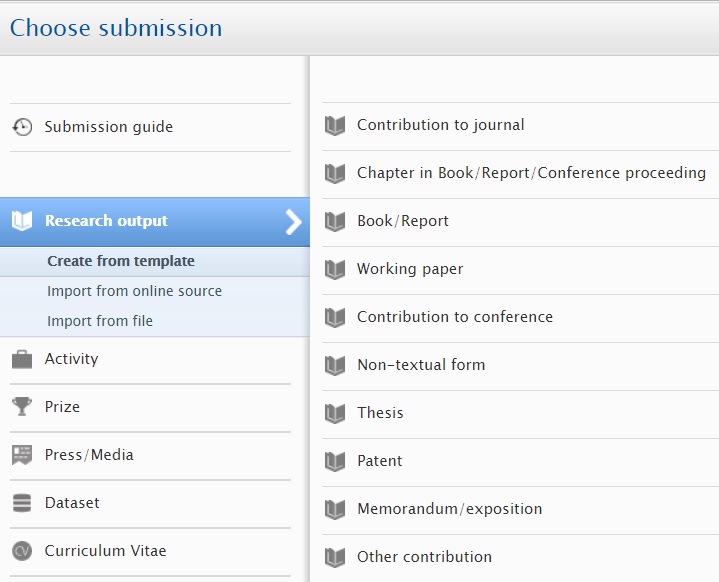Screen dimensions: 719x582
Task: Click the book icon next to Patent
Action: pyautogui.click(x=335, y=461)
